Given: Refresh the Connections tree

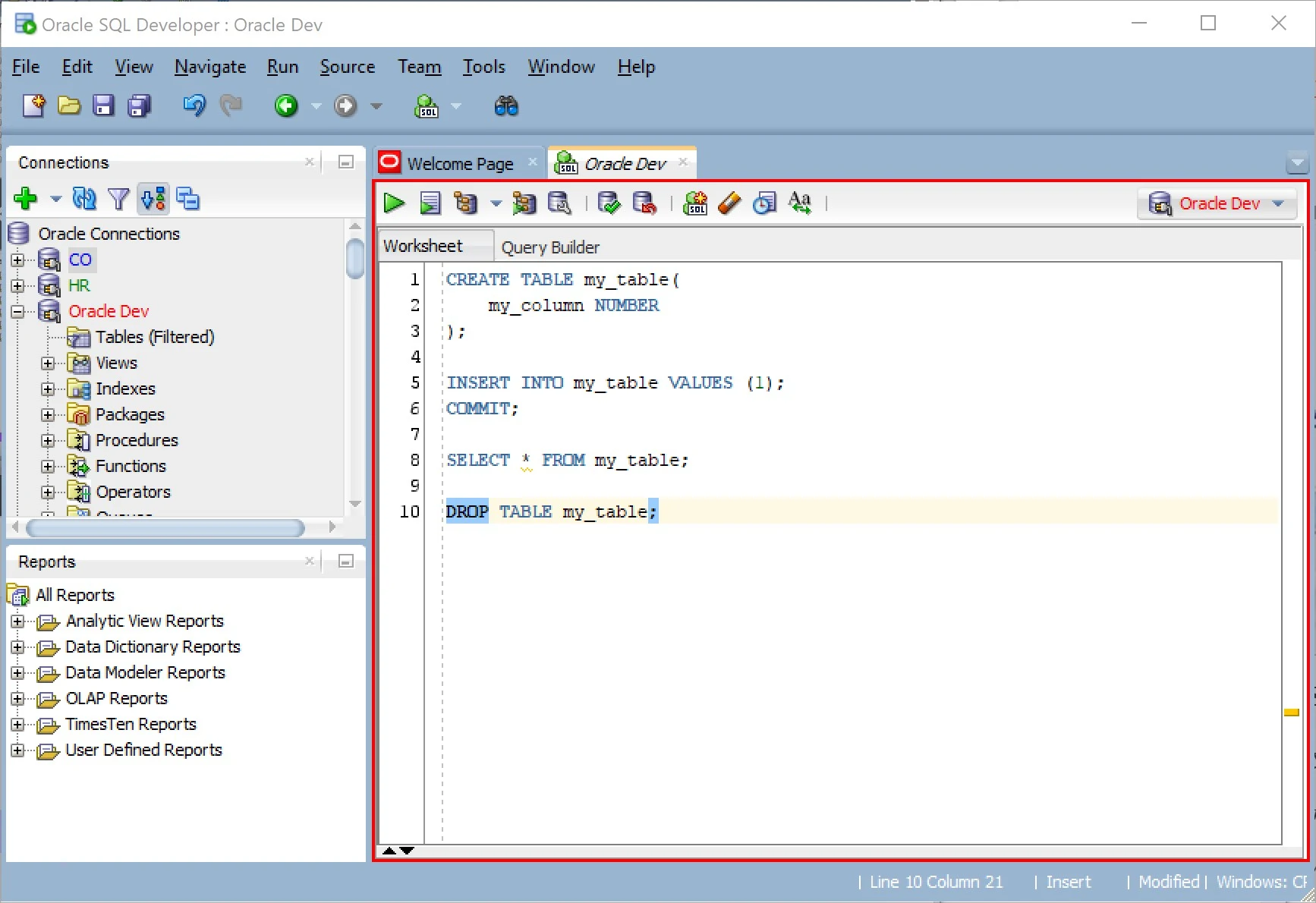Looking at the screenshot, I should point(84,199).
